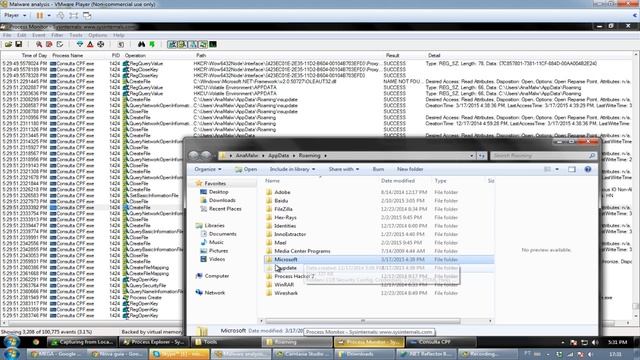The width and height of the screenshot is (640, 360).
Task: Click AppData in the Explorer breadcrumb
Action: tap(278, 156)
